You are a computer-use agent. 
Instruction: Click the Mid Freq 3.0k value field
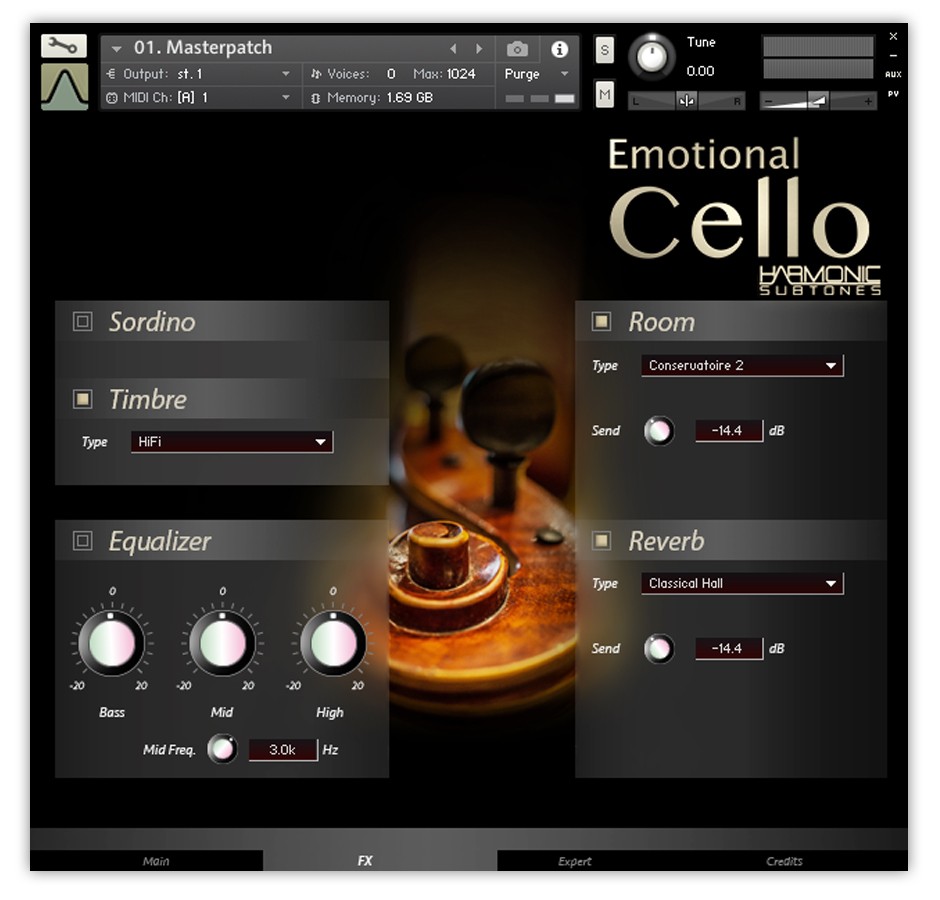pos(283,750)
